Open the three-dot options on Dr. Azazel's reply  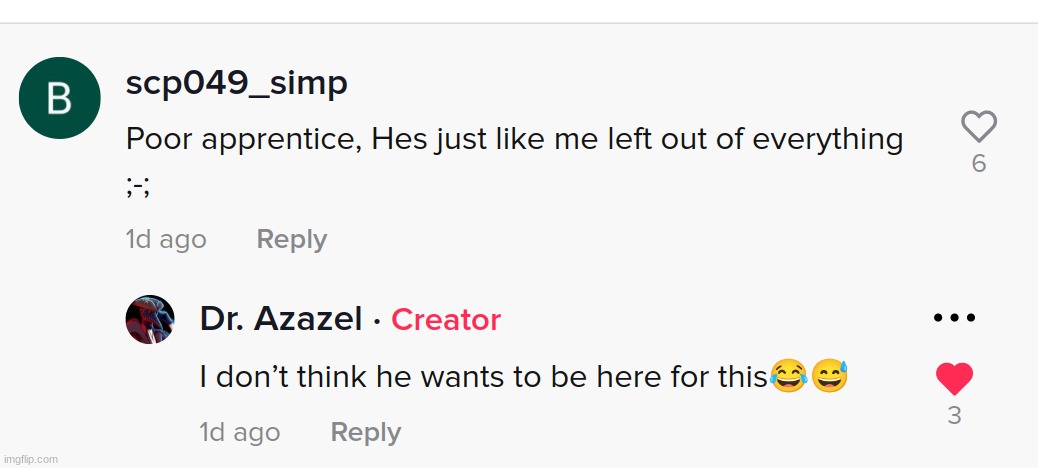(954, 318)
